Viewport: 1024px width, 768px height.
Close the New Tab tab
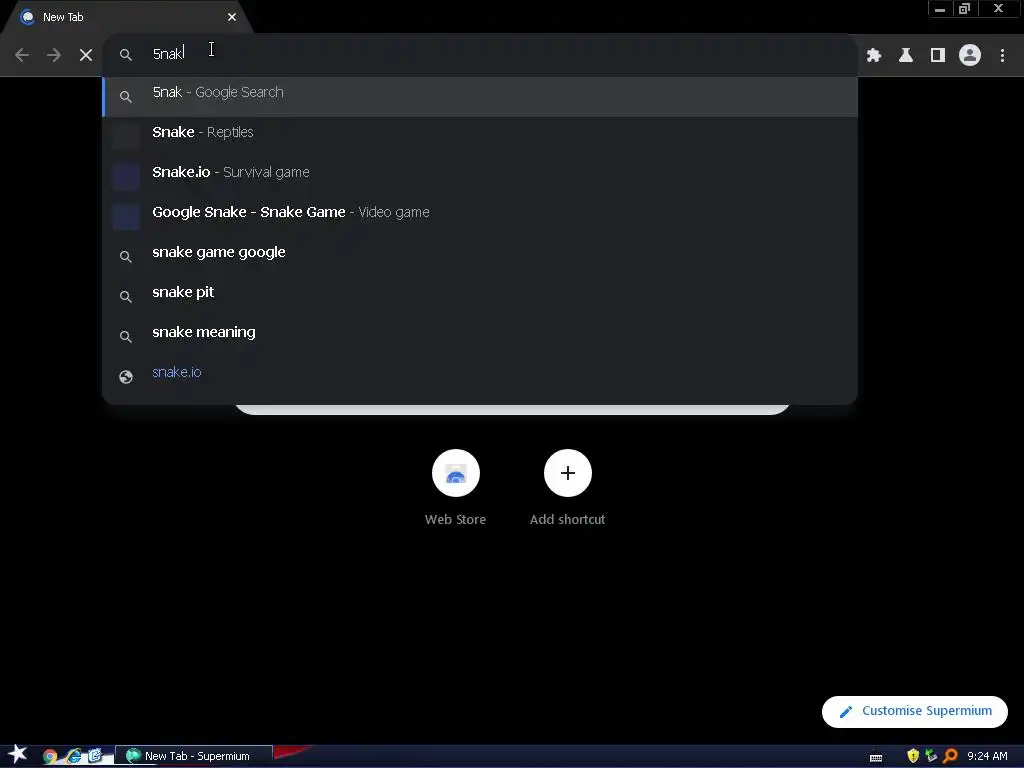click(232, 17)
